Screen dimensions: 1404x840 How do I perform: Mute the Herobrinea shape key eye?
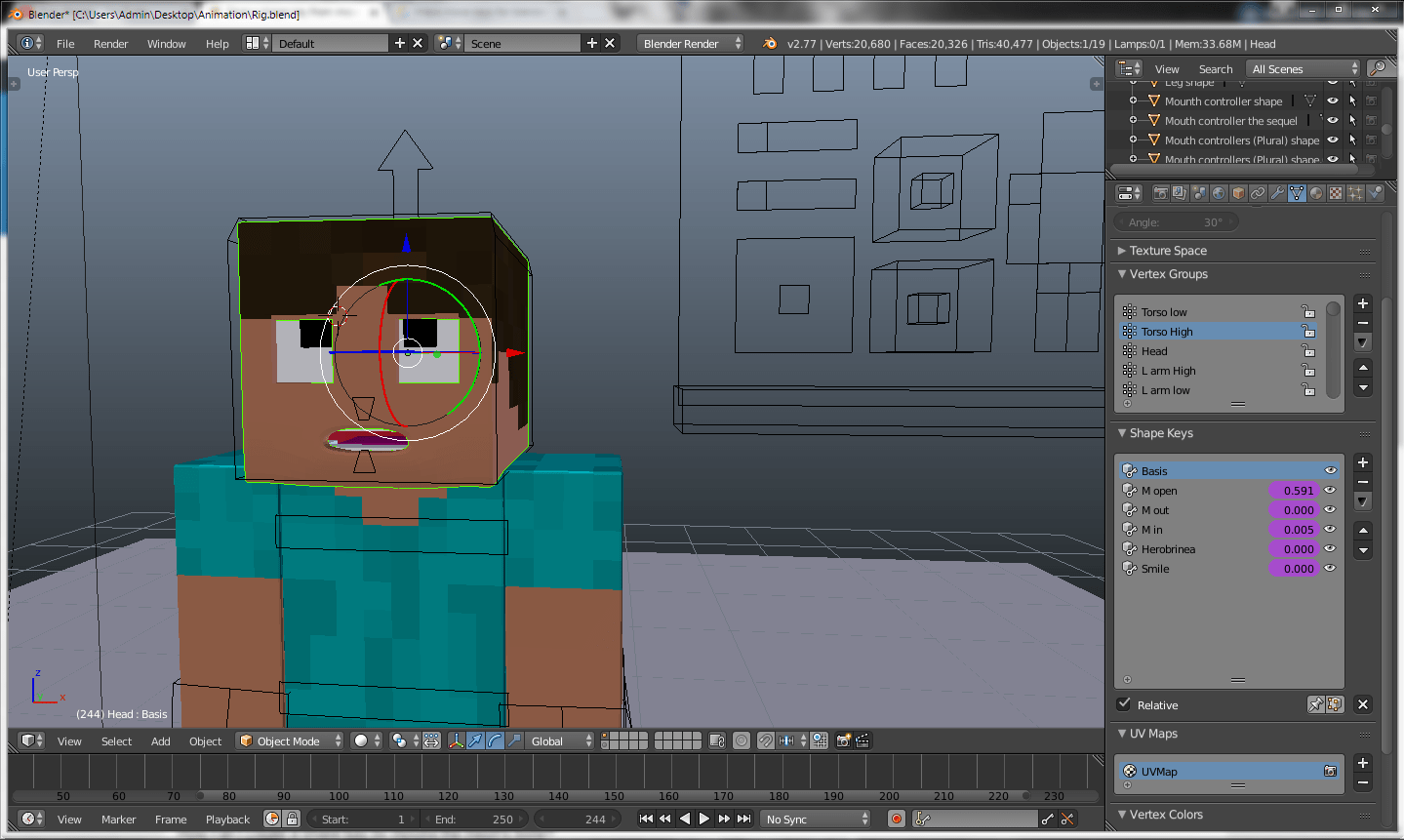tap(1330, 548)
